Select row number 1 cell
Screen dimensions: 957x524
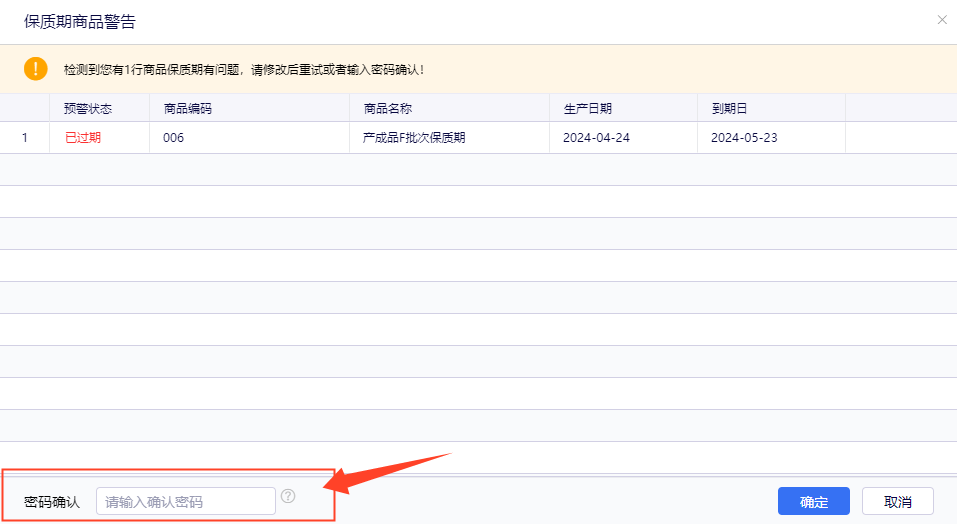point(25,138)
